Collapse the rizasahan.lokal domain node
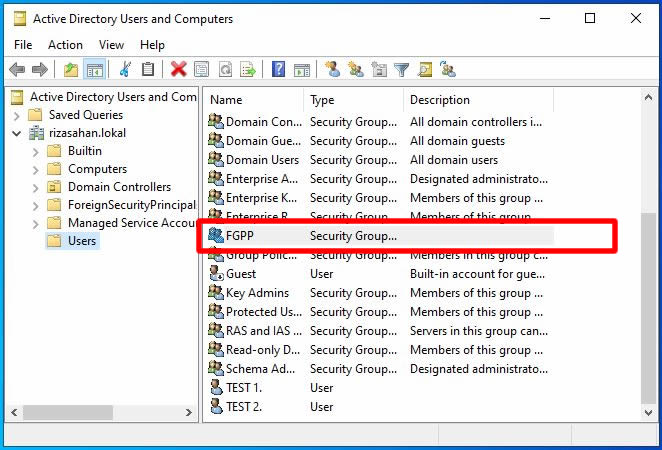 (x=16, y=134)
